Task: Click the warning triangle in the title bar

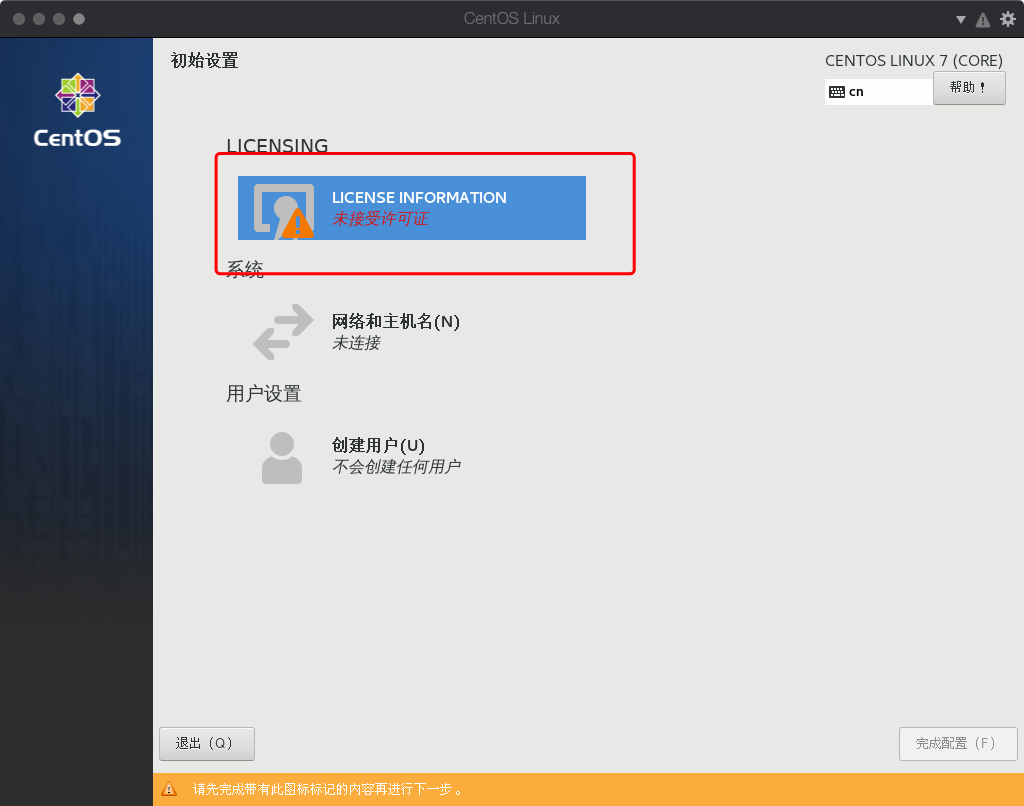Action: click(x=982, y=18)
